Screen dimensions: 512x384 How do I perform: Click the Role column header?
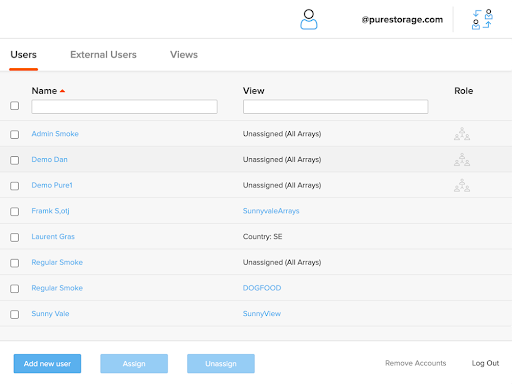point(463,91)
